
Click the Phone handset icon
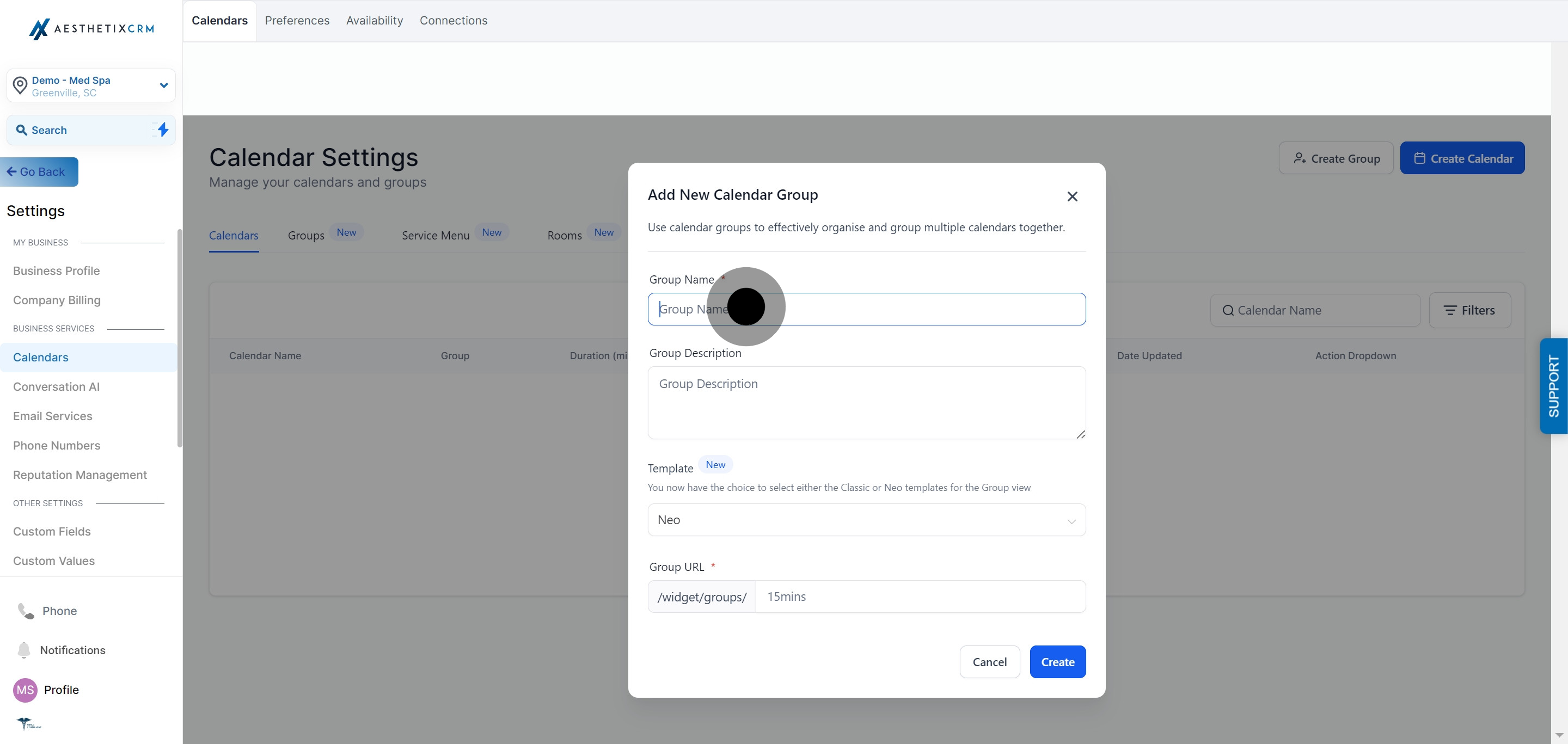(x=26, y=611)
